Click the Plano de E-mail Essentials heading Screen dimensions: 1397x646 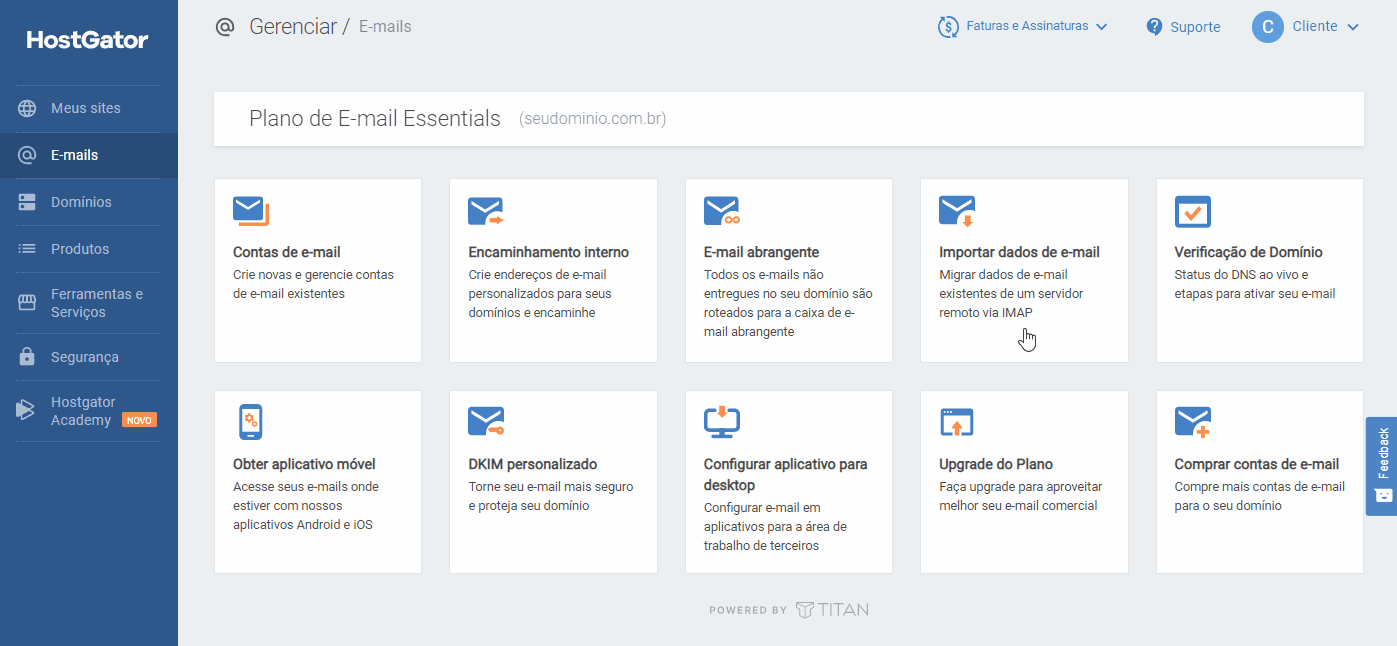pos(375,119)
